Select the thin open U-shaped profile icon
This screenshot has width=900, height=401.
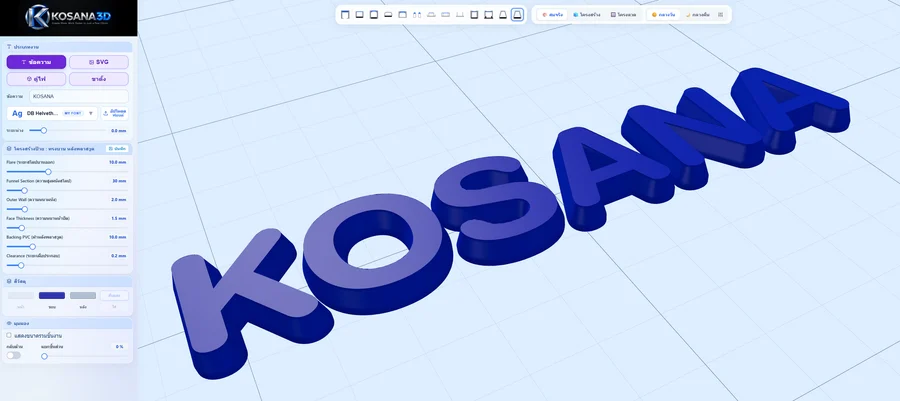tap(460, 15)
